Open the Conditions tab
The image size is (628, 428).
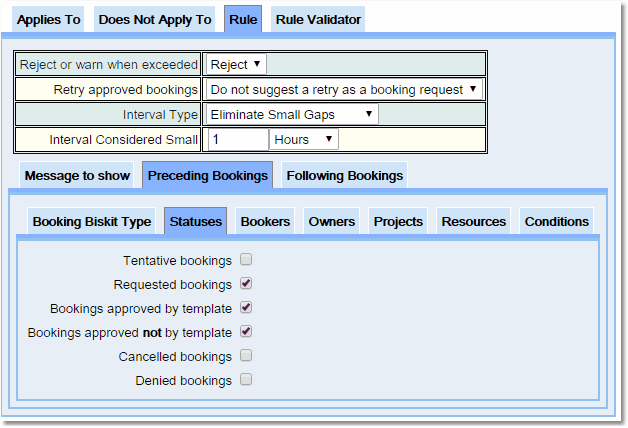click(x=556, y=221)
